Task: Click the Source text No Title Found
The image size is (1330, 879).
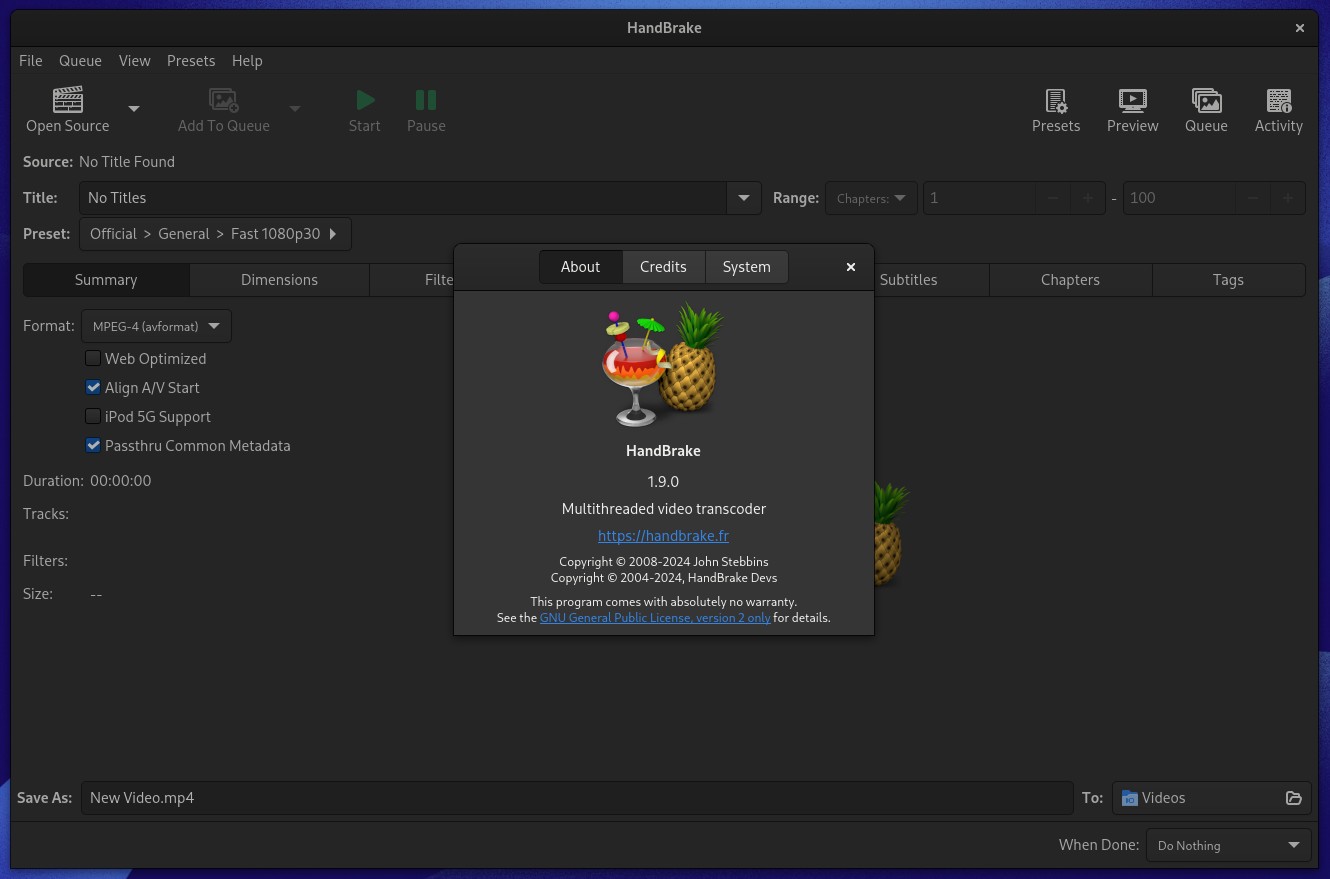Action: click(x=127, y=162)
